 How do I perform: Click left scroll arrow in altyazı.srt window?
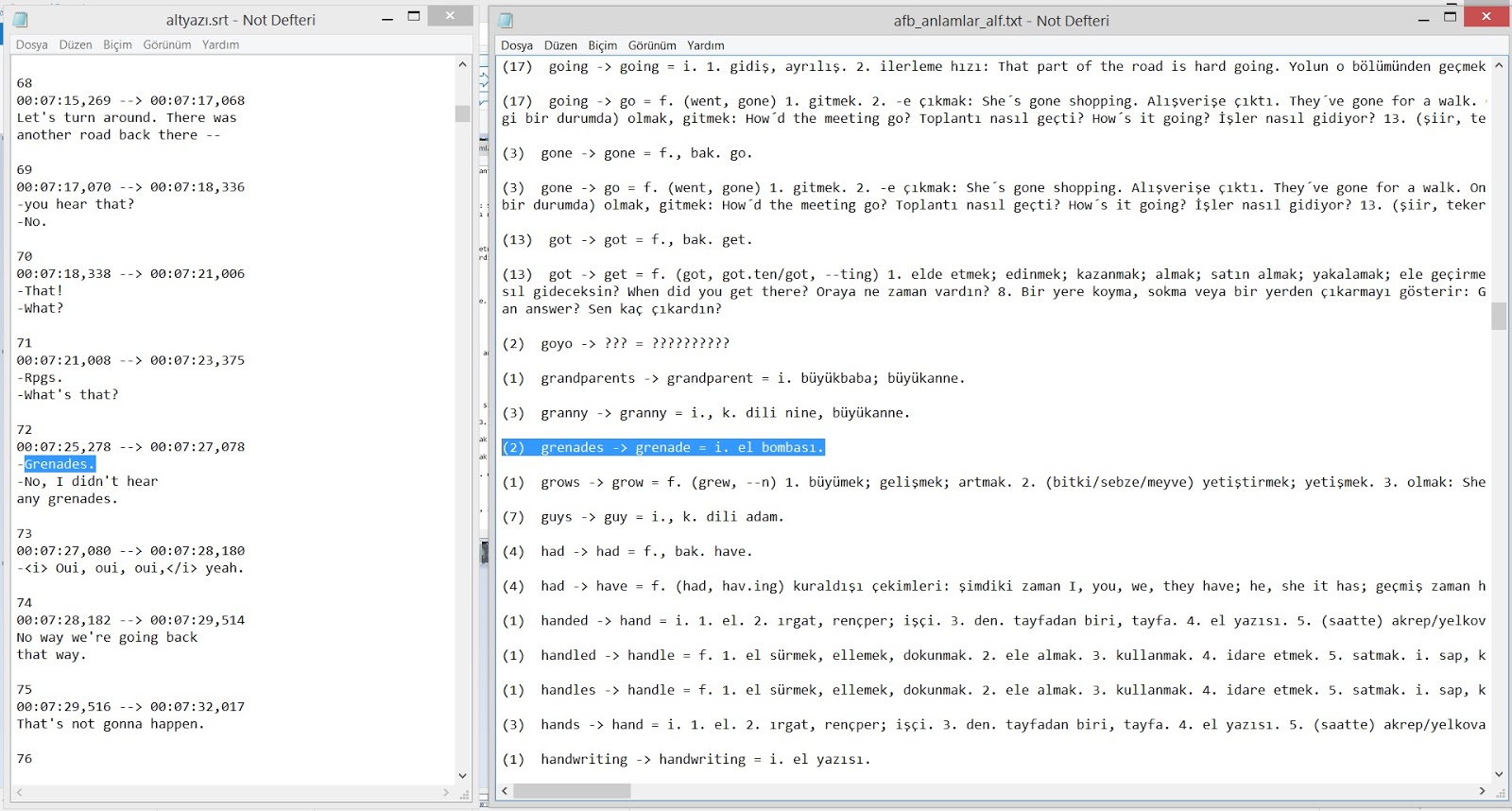pyautogui.click(x=19, y=792)
